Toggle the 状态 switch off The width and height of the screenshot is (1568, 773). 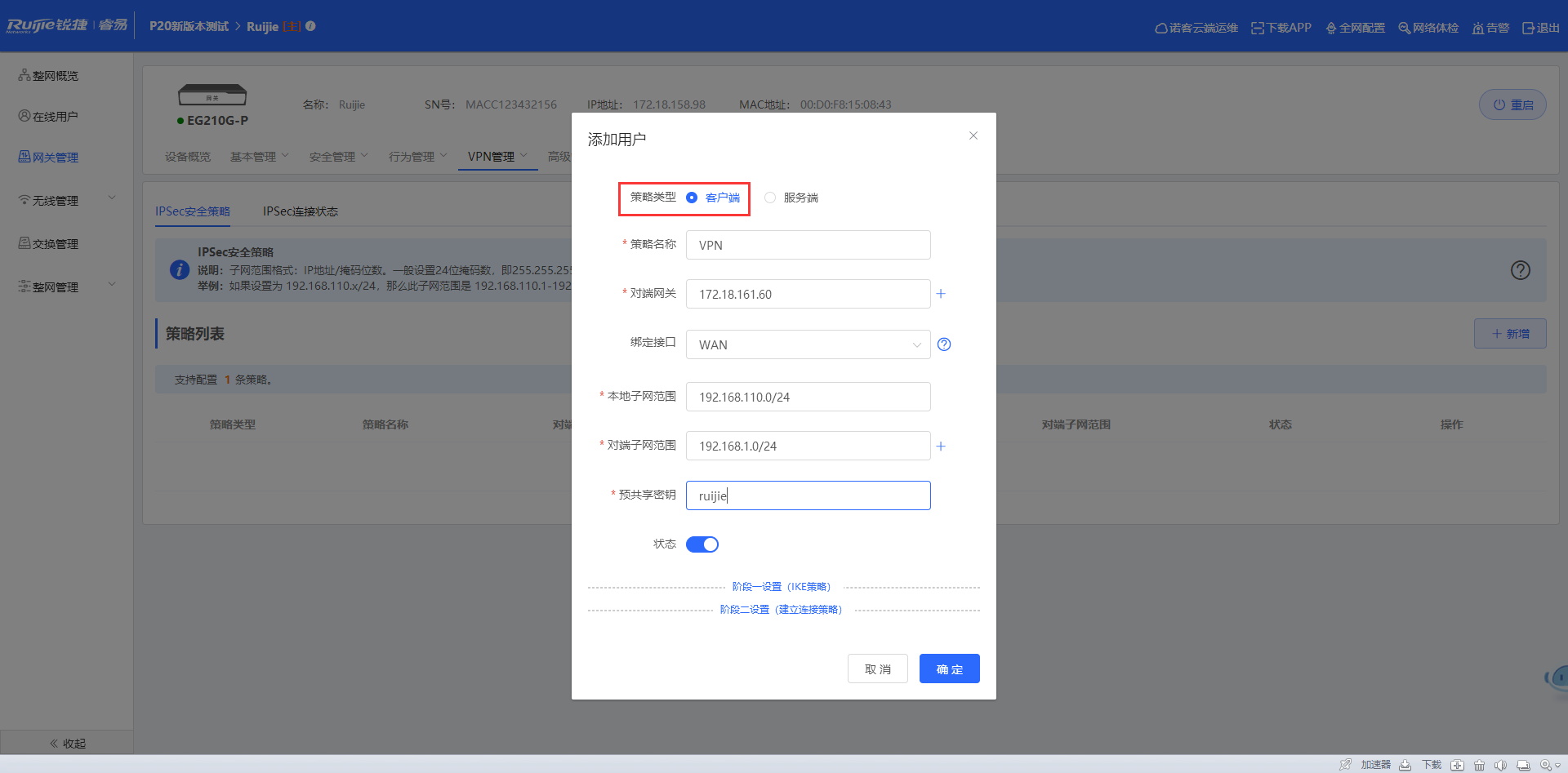click(x=702, y=544)
